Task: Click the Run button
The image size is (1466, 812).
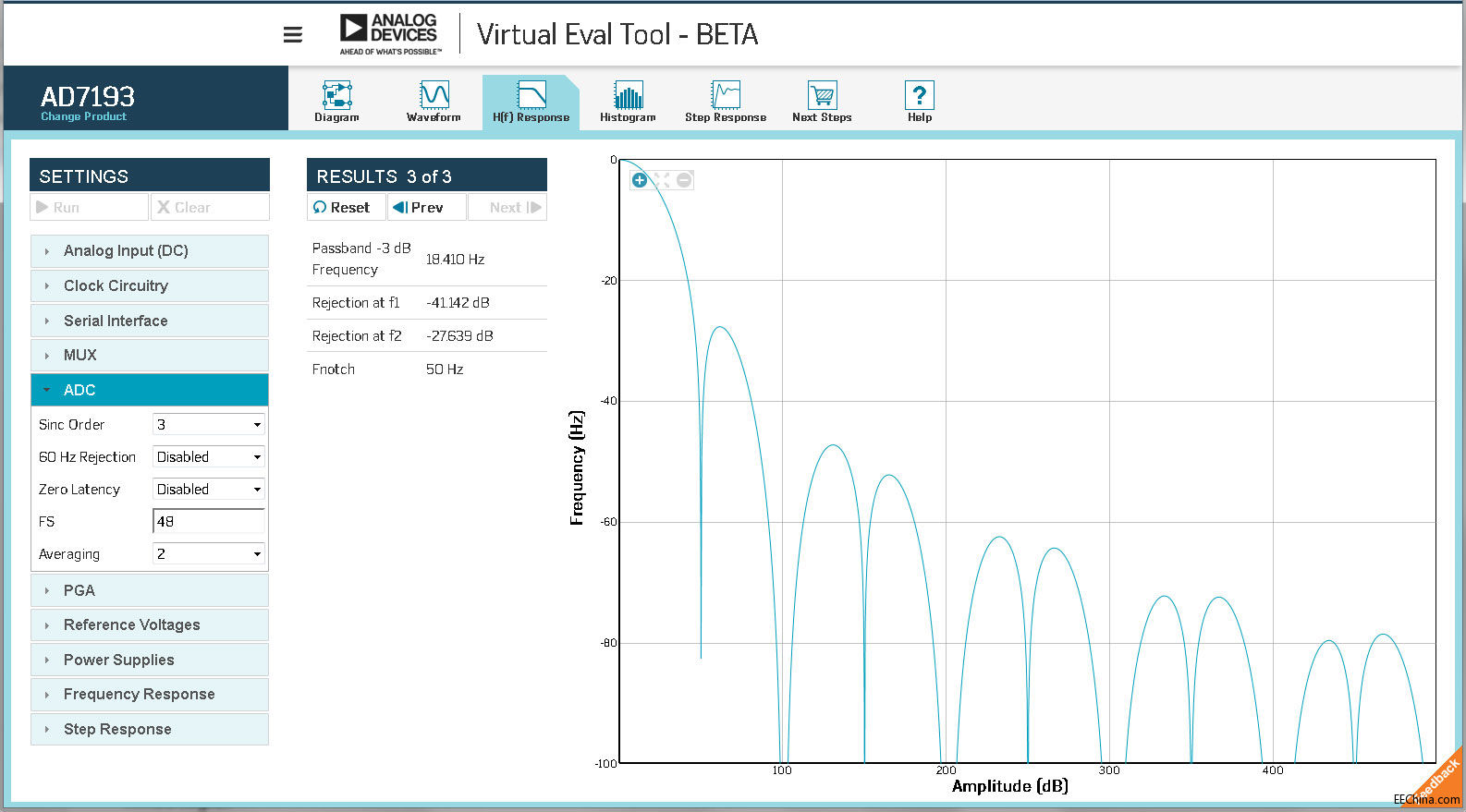Action: [90, 207]
